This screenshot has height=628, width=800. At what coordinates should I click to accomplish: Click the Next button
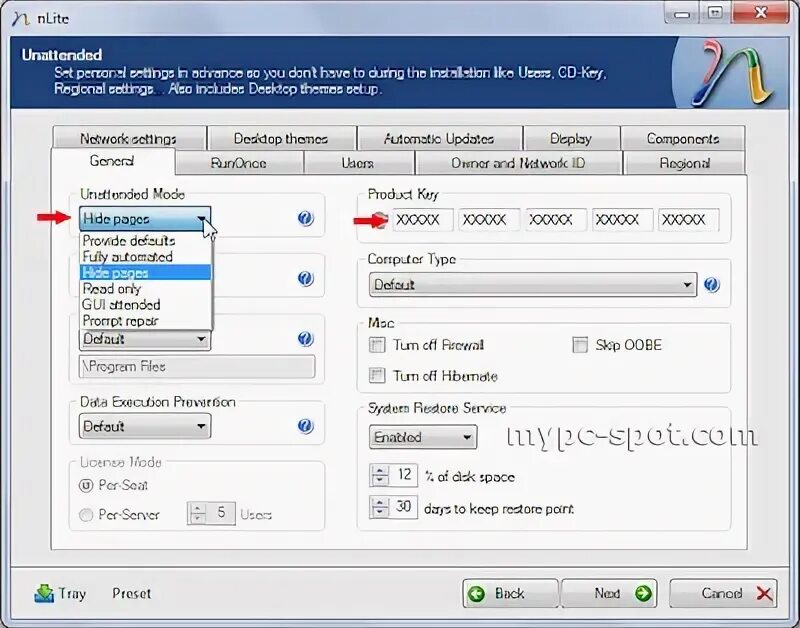click(x=609, y=593)
